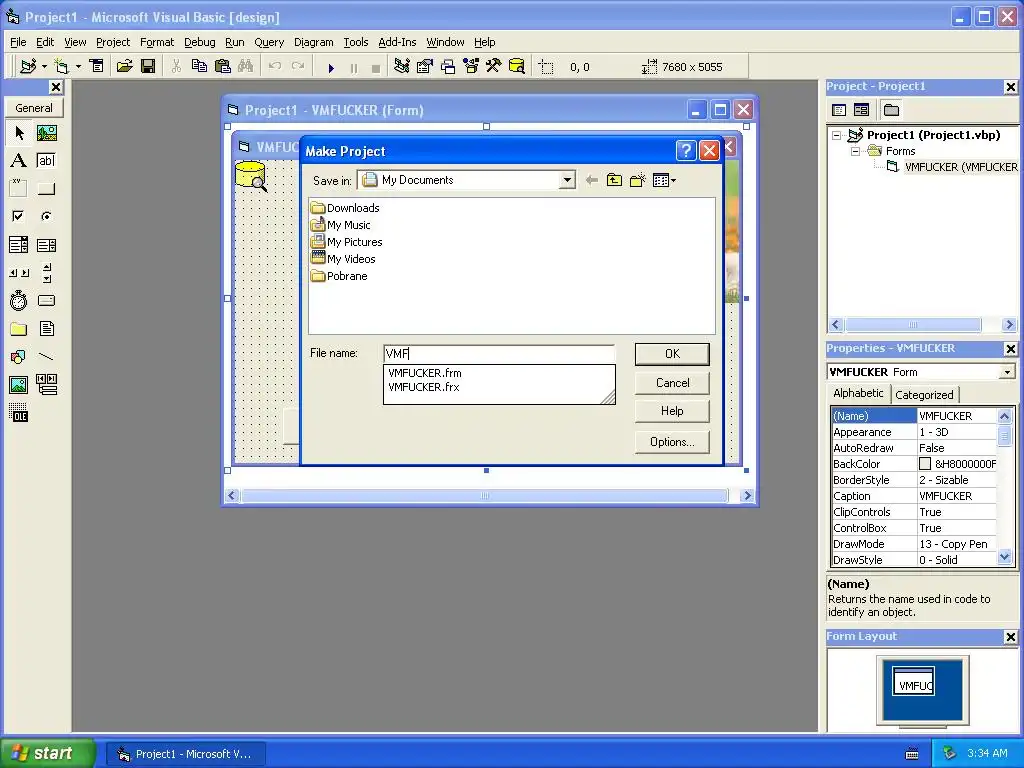Click Open Project toolbar icon

124,67
